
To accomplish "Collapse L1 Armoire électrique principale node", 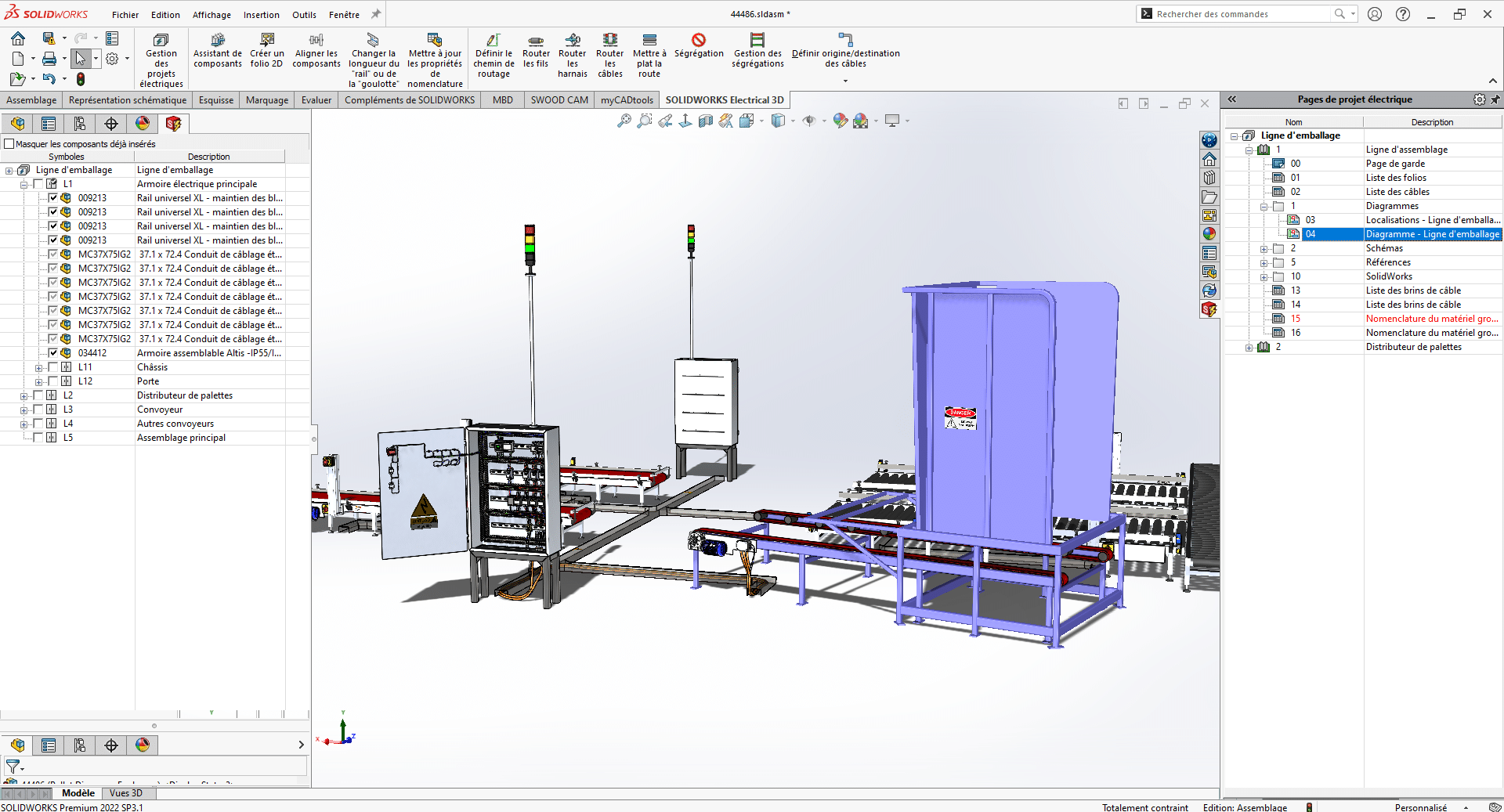I will click(x=23, y=185).
